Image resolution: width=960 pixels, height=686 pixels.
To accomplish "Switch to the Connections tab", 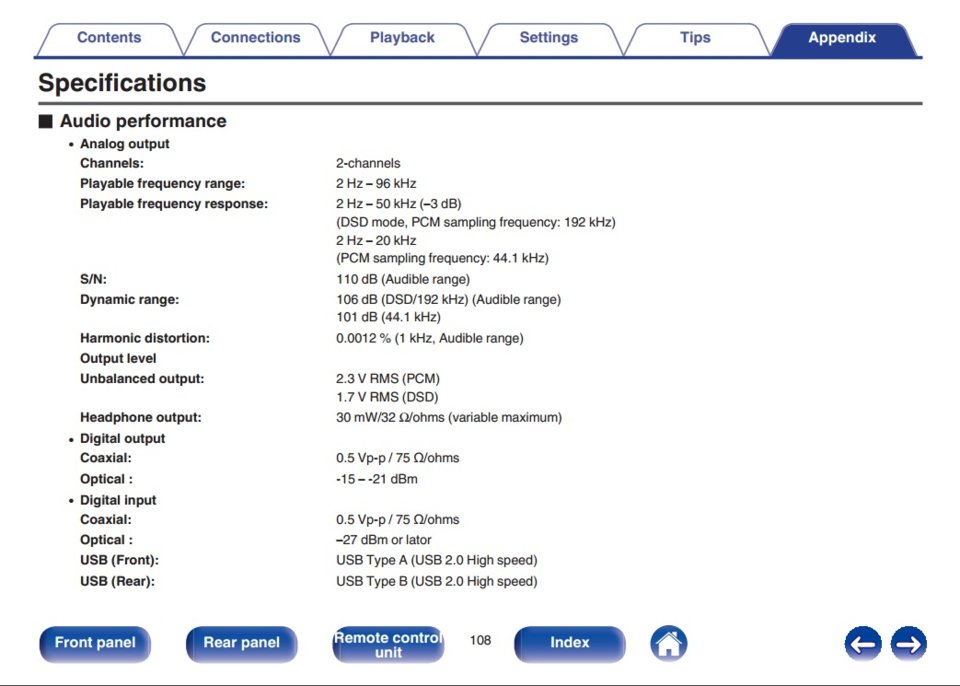I will click(255, 38).
